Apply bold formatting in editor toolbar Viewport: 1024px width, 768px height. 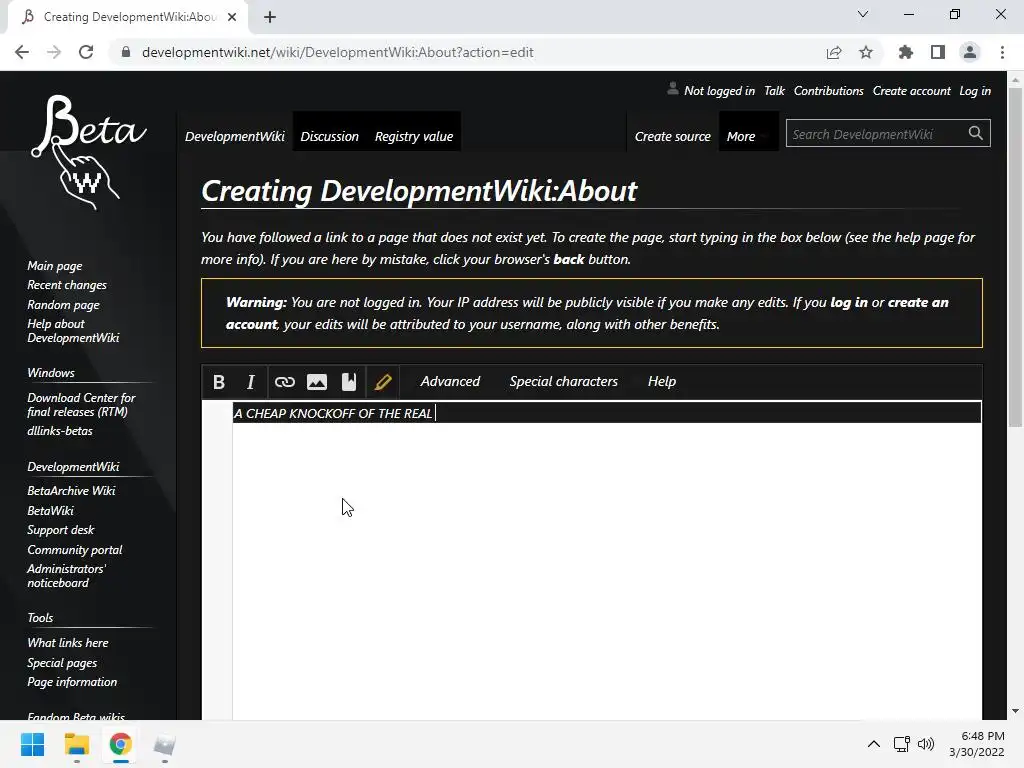219,382
